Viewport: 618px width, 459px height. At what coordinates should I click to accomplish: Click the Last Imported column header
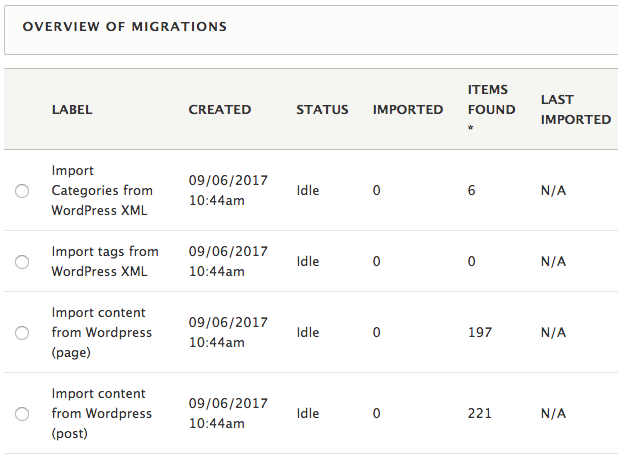point(575,109)
